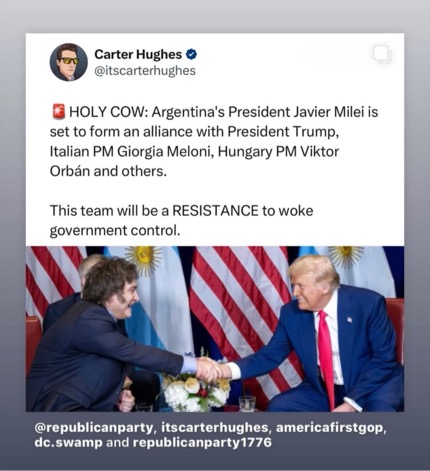Click the left Argentine flag sun emblem

coord(144,258)
